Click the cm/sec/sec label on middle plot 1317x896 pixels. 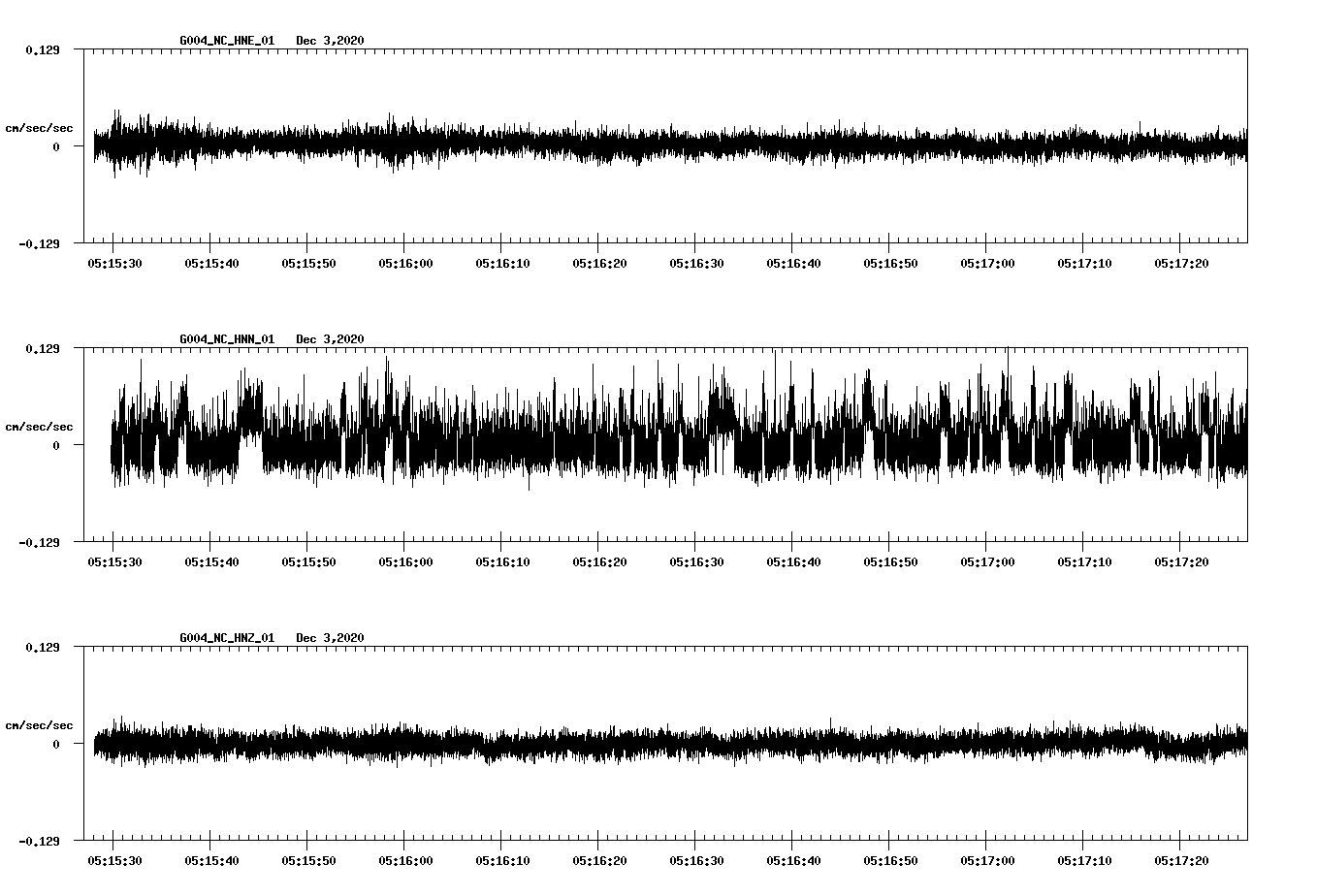pos(39,426)
